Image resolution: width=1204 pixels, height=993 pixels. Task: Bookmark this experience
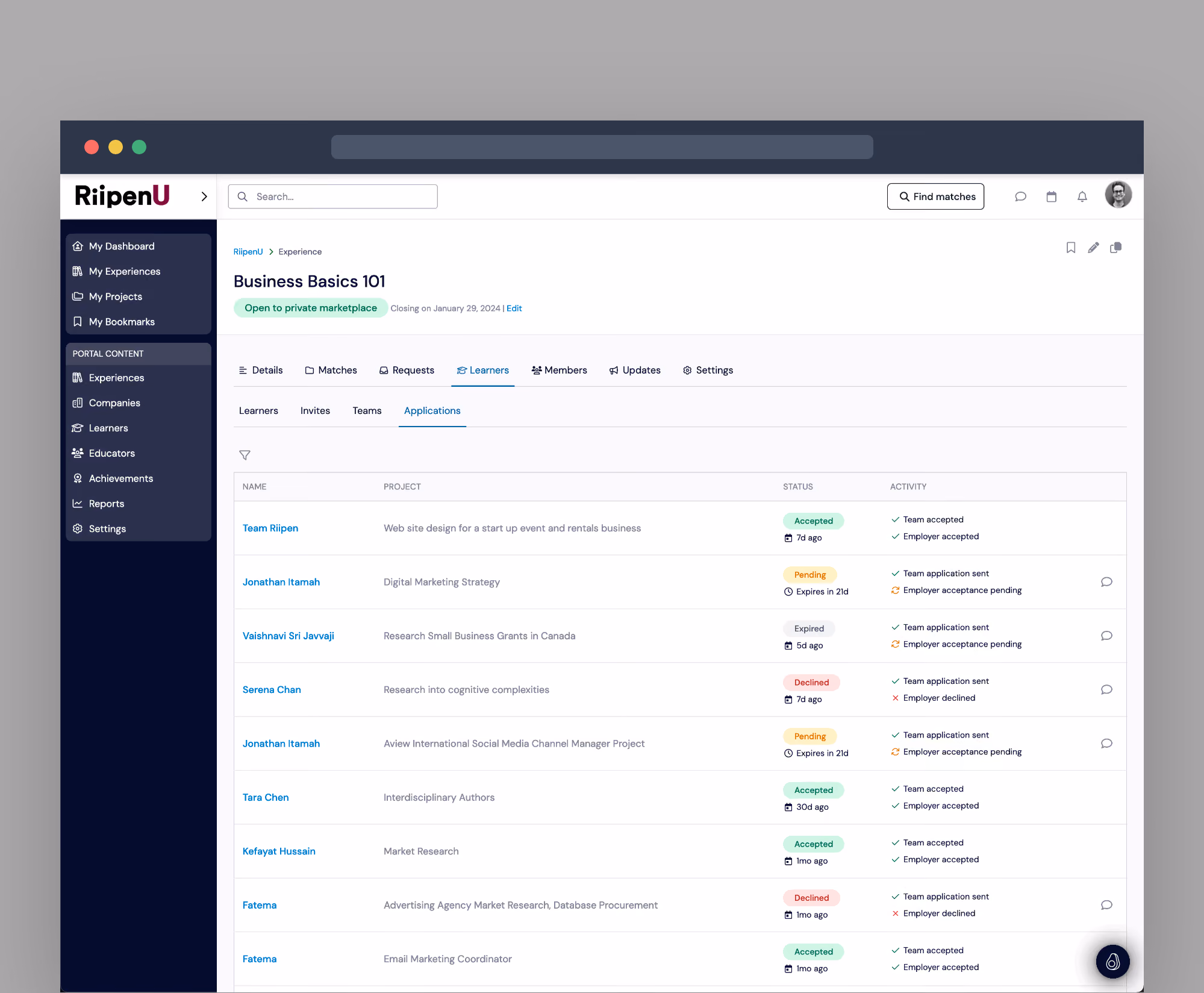point(1071,248)
